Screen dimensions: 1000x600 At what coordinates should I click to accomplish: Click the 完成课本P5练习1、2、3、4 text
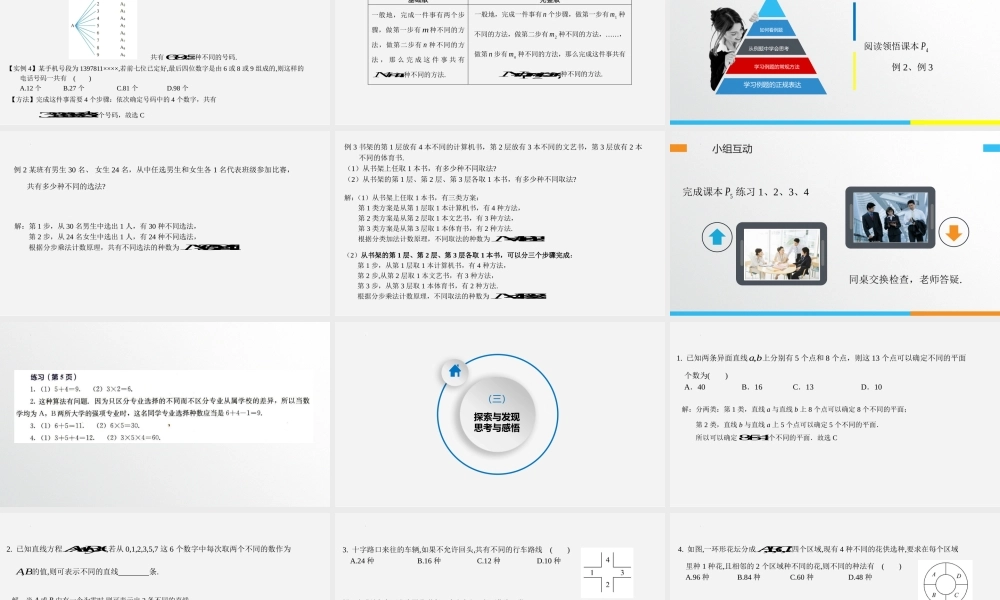click(x=748, y=192)
